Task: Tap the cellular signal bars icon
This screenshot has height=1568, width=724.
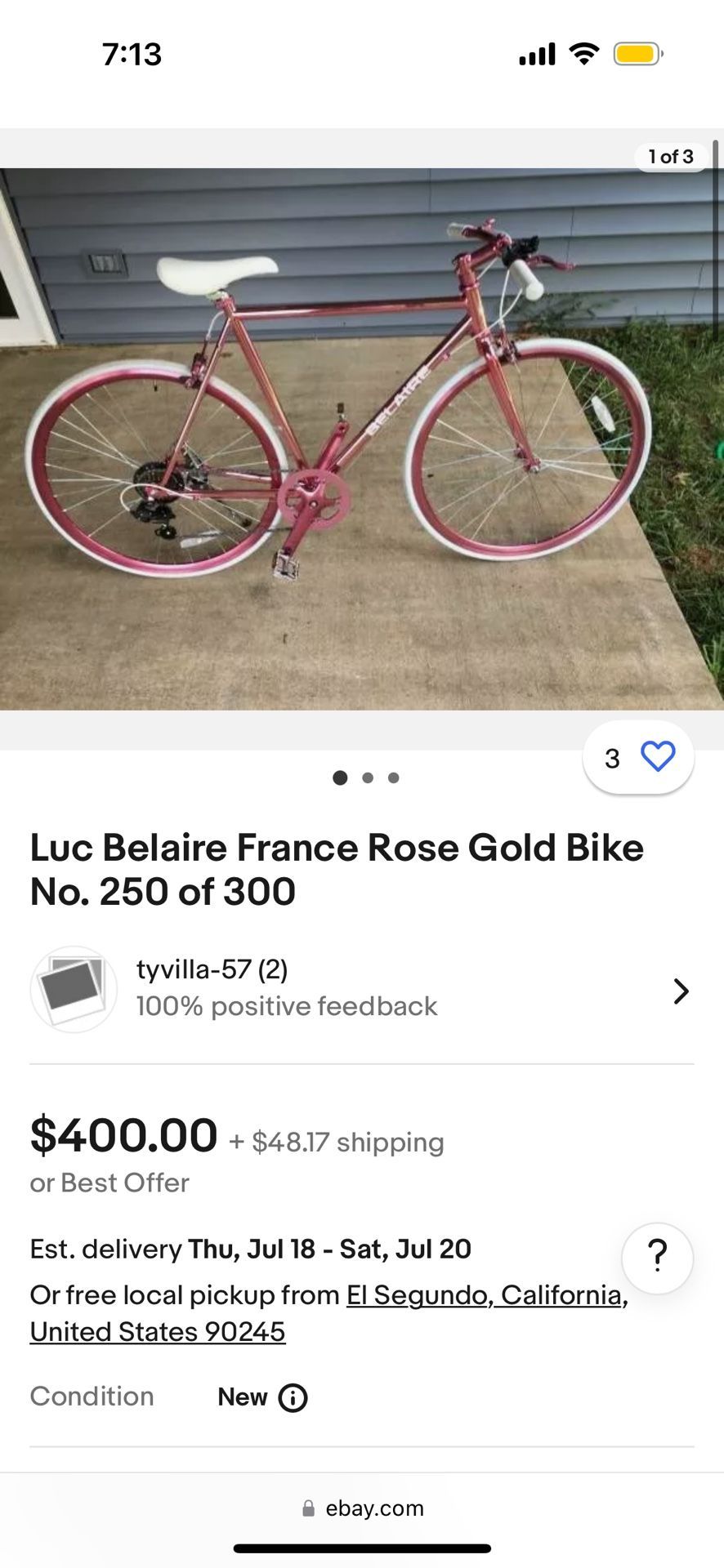Action: coord(537,55)
